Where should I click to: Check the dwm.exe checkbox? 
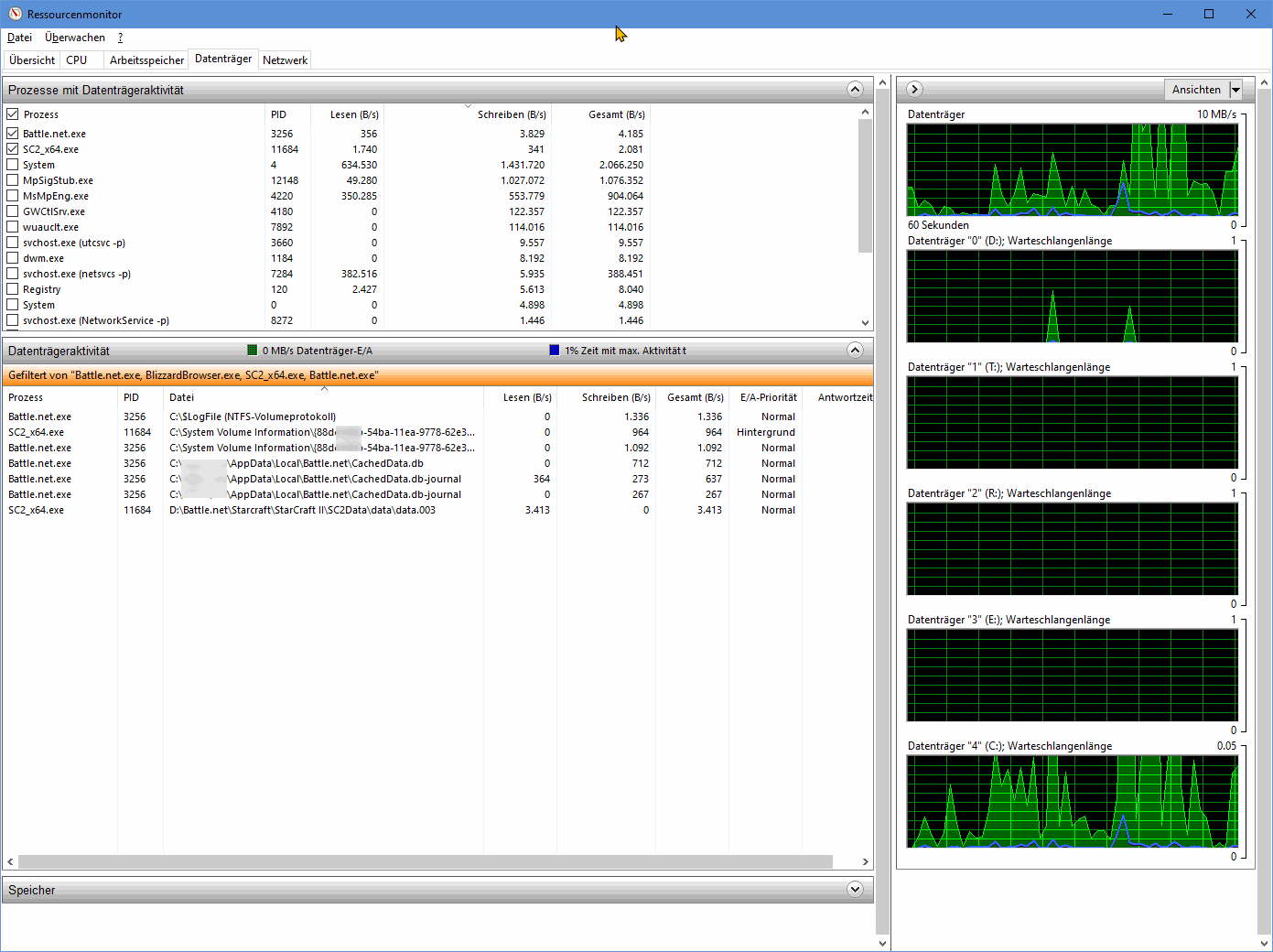tap(13, 258)
